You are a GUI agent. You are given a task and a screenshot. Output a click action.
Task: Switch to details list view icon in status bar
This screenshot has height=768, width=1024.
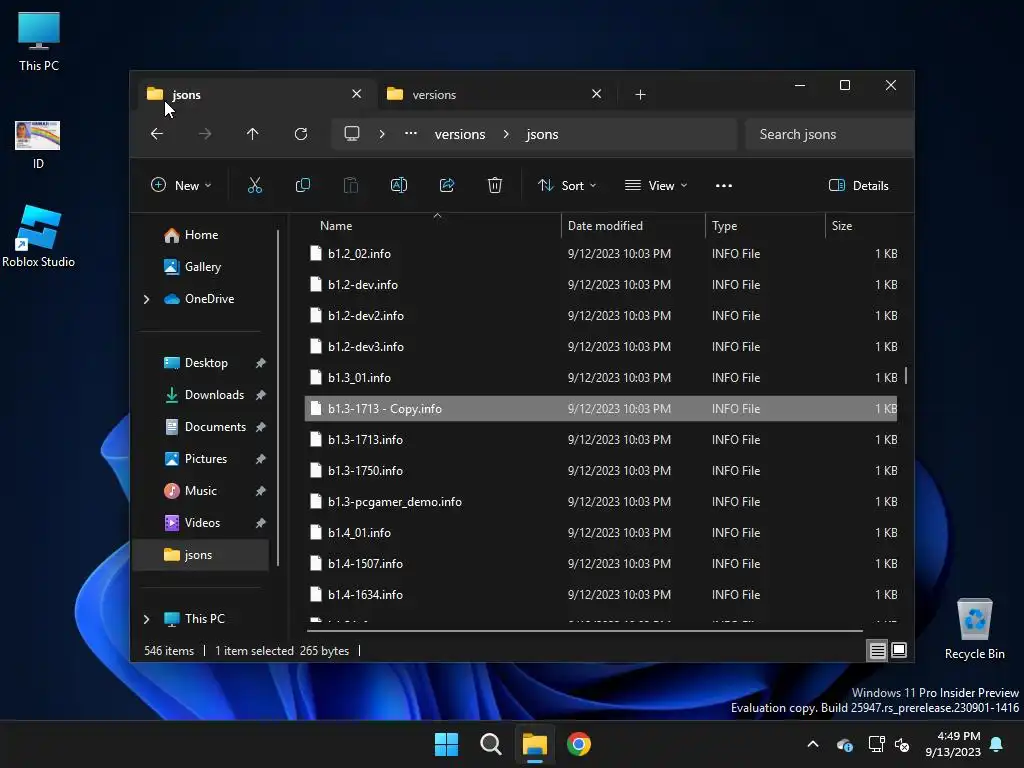point(877,650)
